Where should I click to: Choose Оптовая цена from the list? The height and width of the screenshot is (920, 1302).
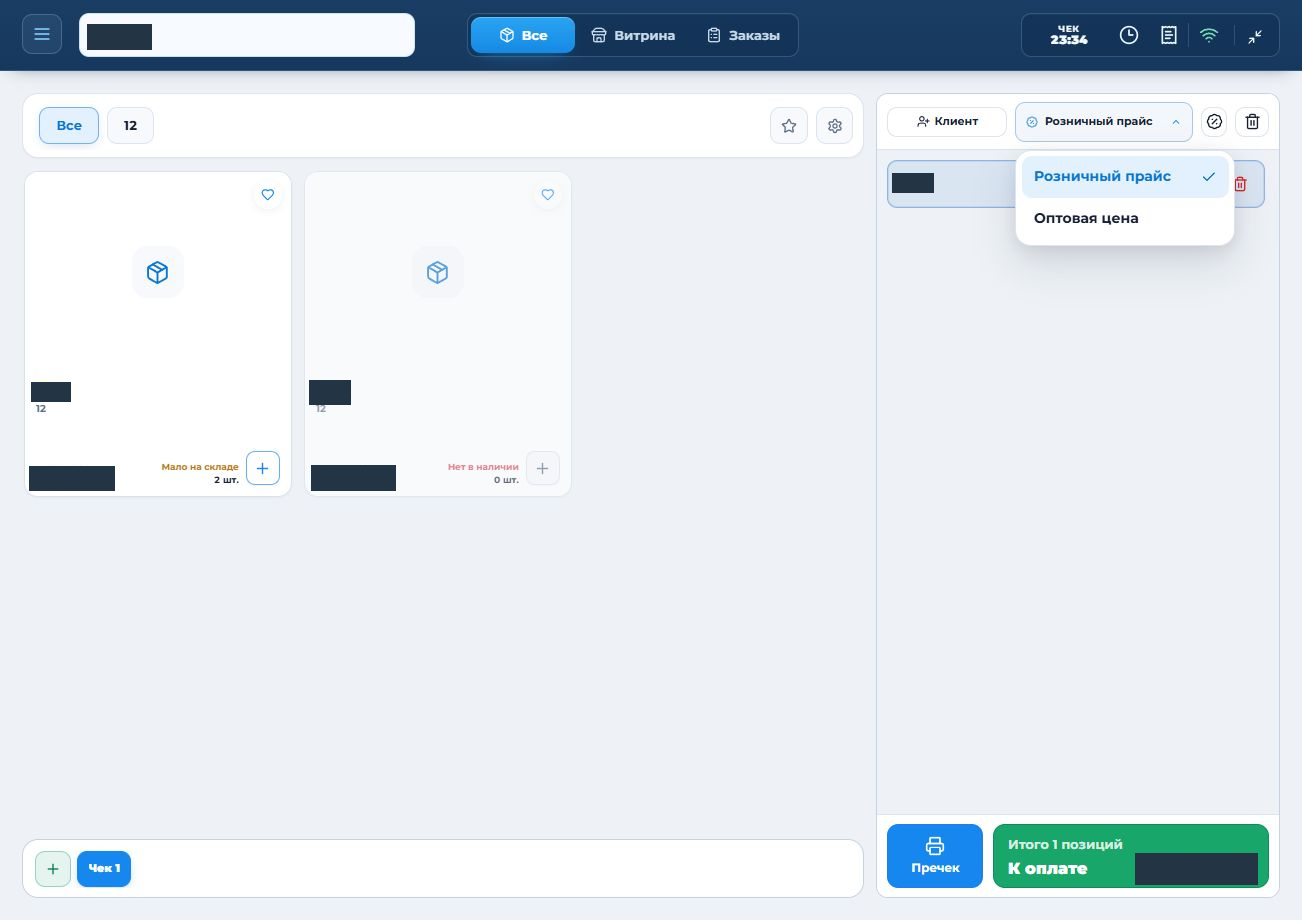pyautogui.click(x=1125, y=218)
